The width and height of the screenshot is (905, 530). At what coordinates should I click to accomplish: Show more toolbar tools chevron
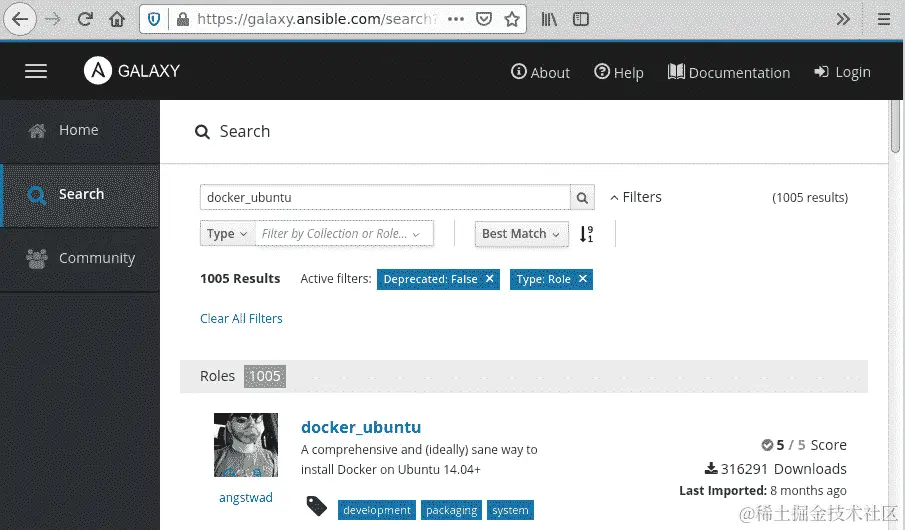843,20
